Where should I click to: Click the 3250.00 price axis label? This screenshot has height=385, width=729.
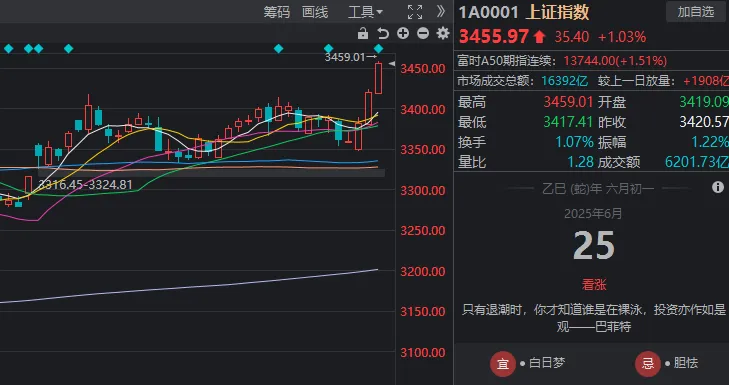click(x=423, y=231)
